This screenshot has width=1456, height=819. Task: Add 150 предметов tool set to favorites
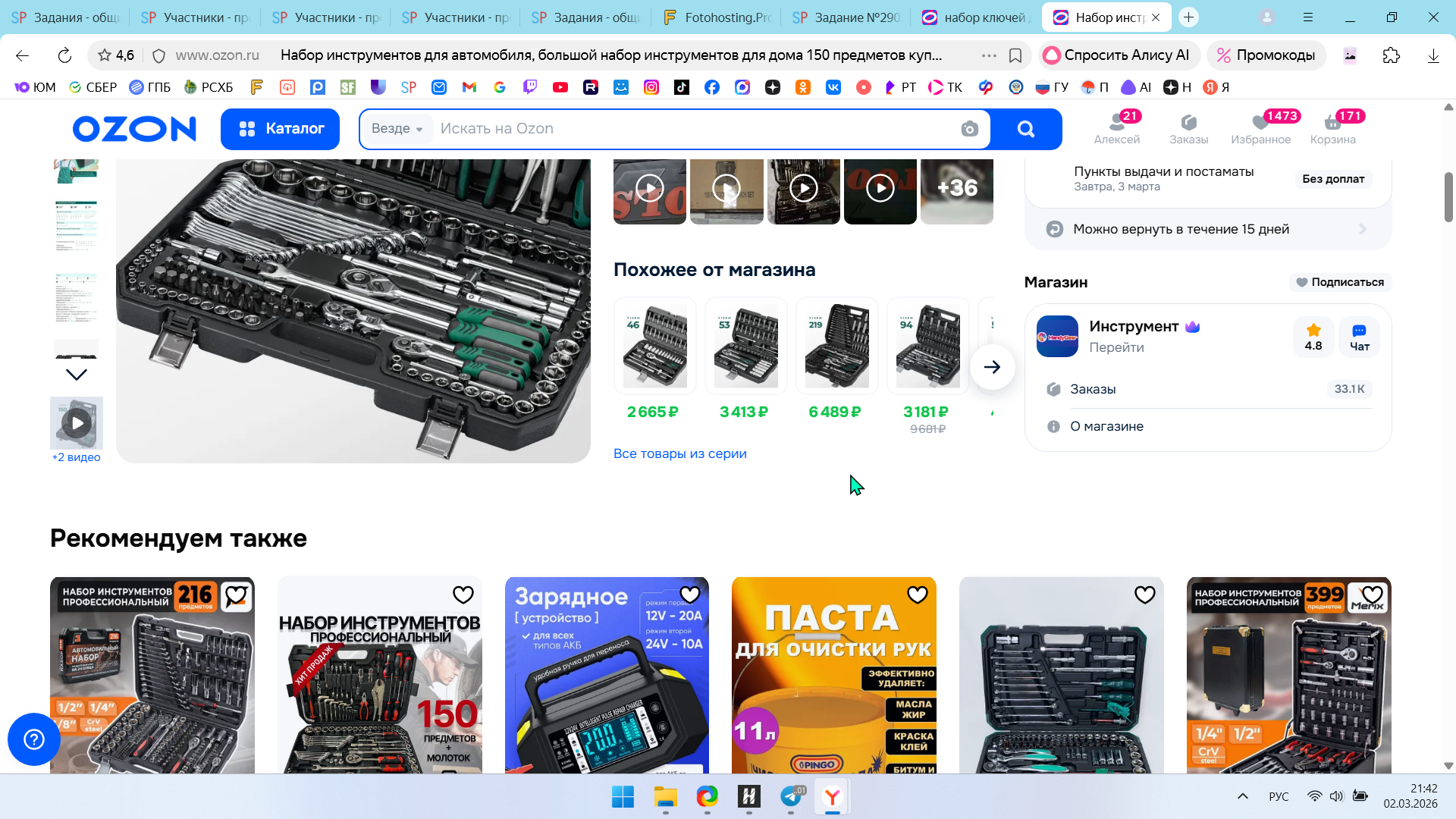pyautogui.click(x=463, y=595)
